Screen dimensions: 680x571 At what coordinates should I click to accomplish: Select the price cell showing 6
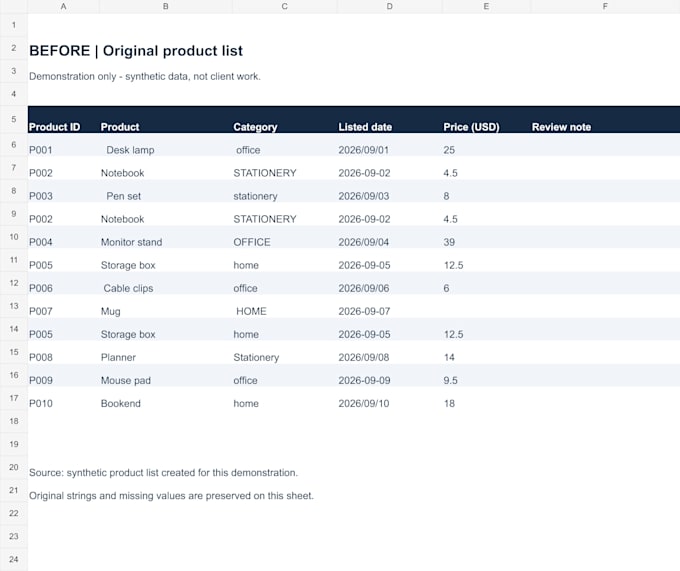486,283
